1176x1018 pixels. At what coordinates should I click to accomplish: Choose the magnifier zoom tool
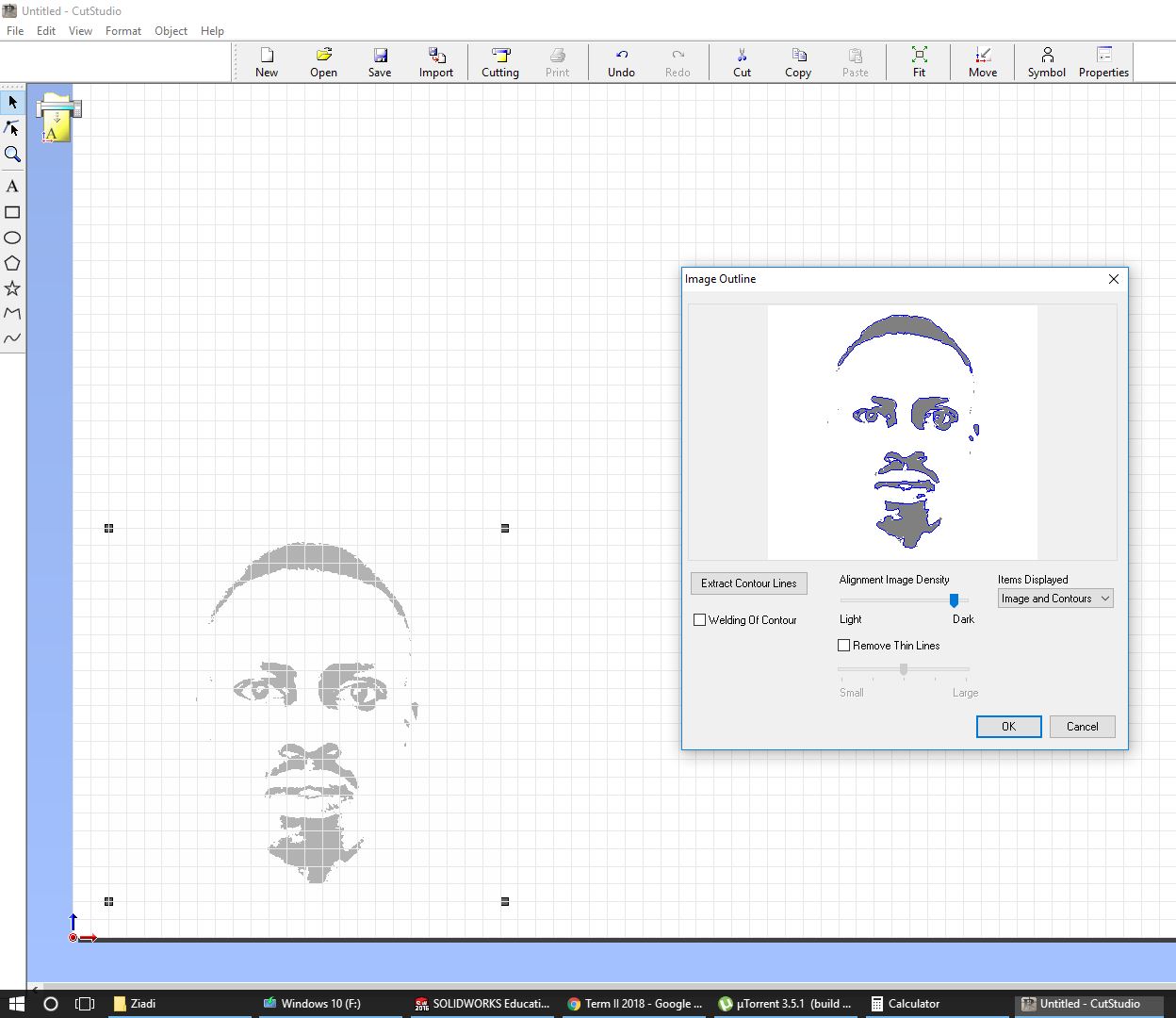pos(12,154)
